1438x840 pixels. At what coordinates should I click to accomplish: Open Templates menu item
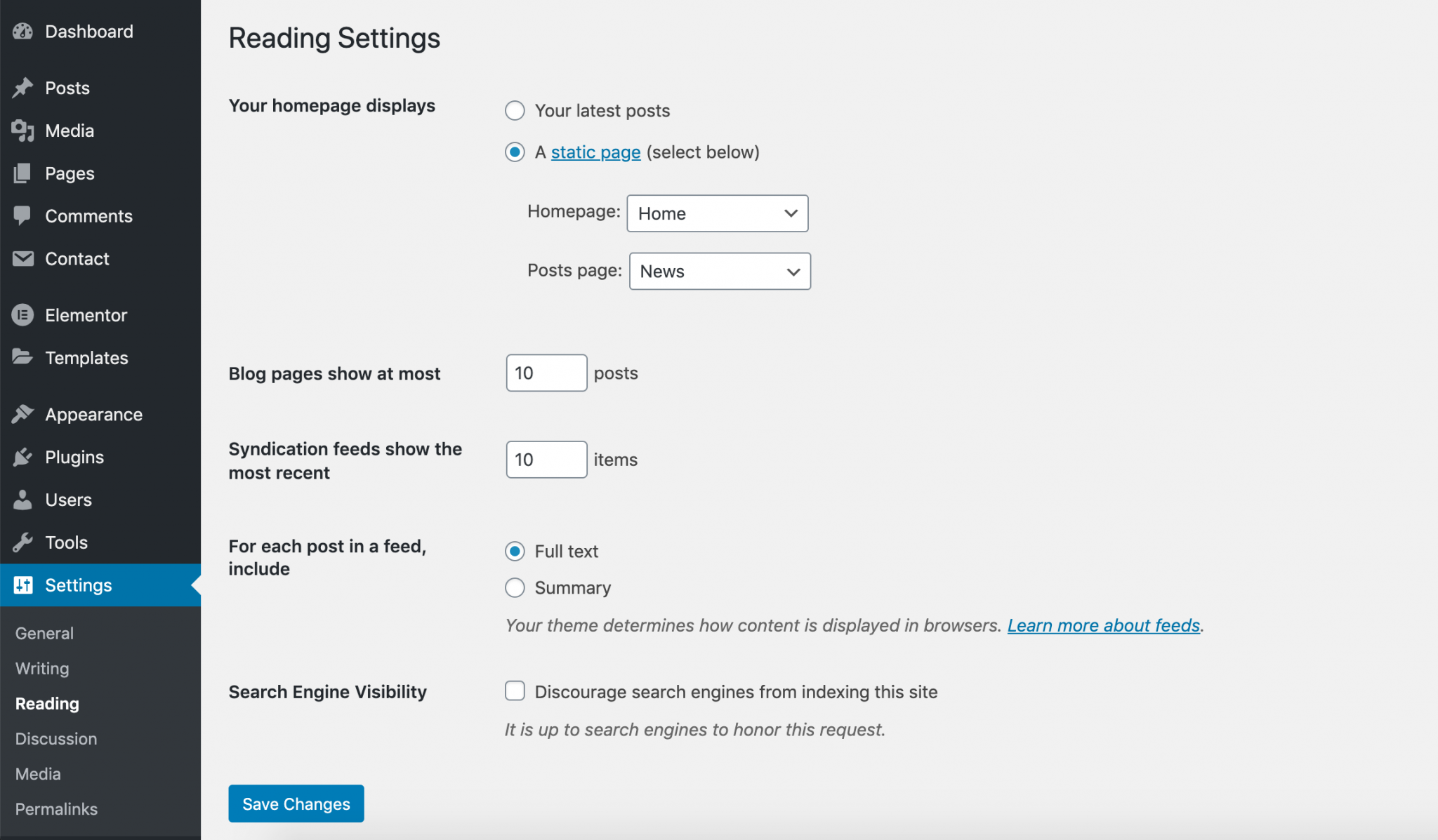coord(100,358)
